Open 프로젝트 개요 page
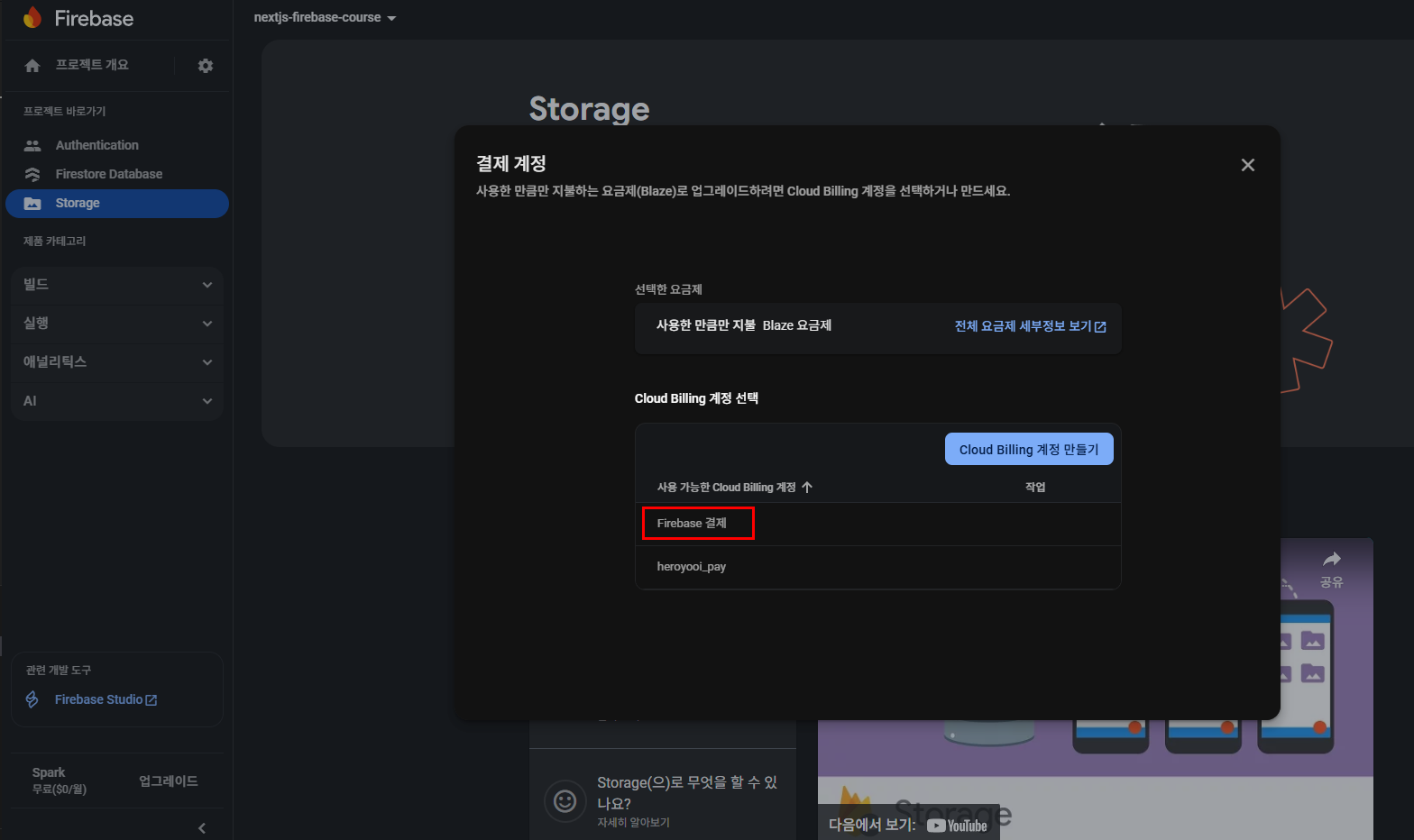Image resolution: width=1414 pixels, height=840 pixels. tap(92, 65)
